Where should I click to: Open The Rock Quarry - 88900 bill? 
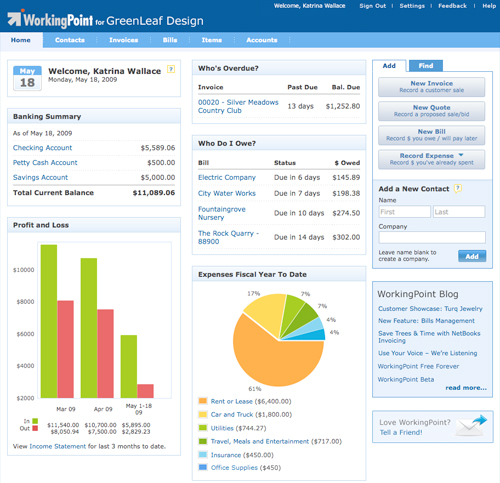(228, 237)
